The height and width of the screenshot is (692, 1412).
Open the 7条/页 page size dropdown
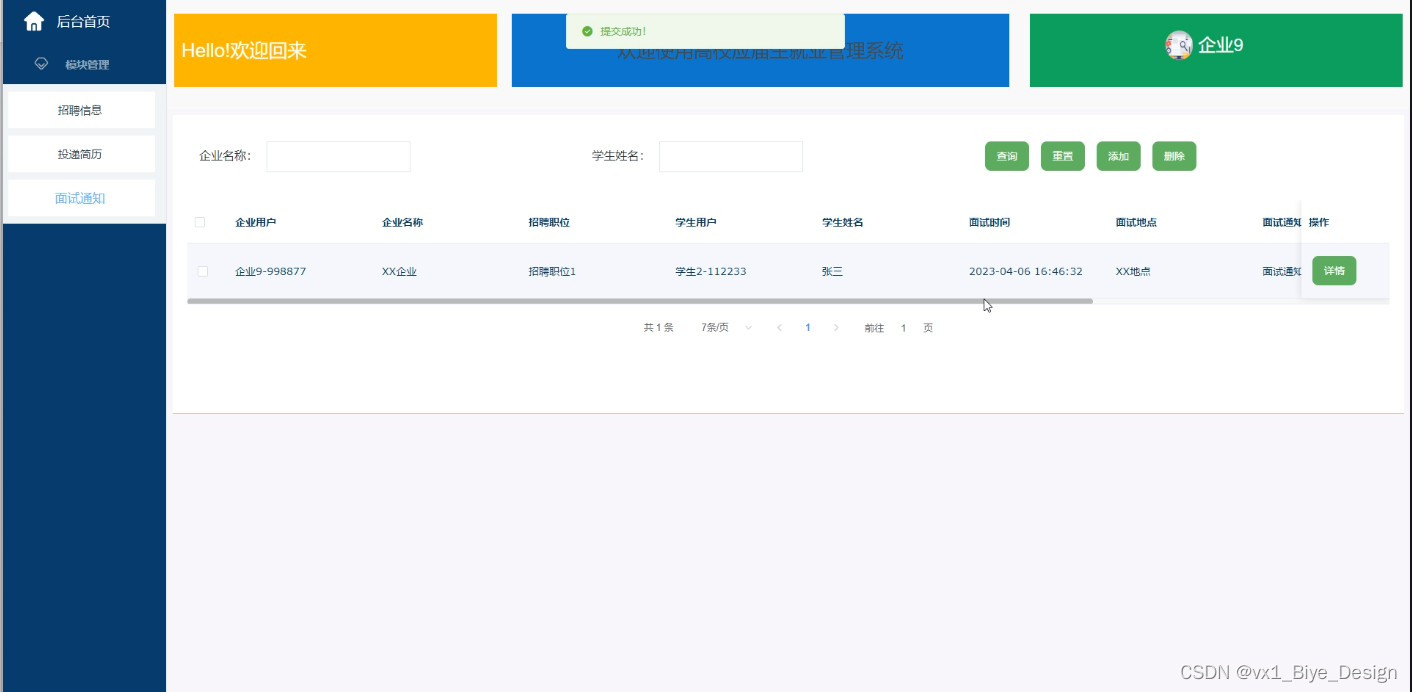(x=726, y=328)
